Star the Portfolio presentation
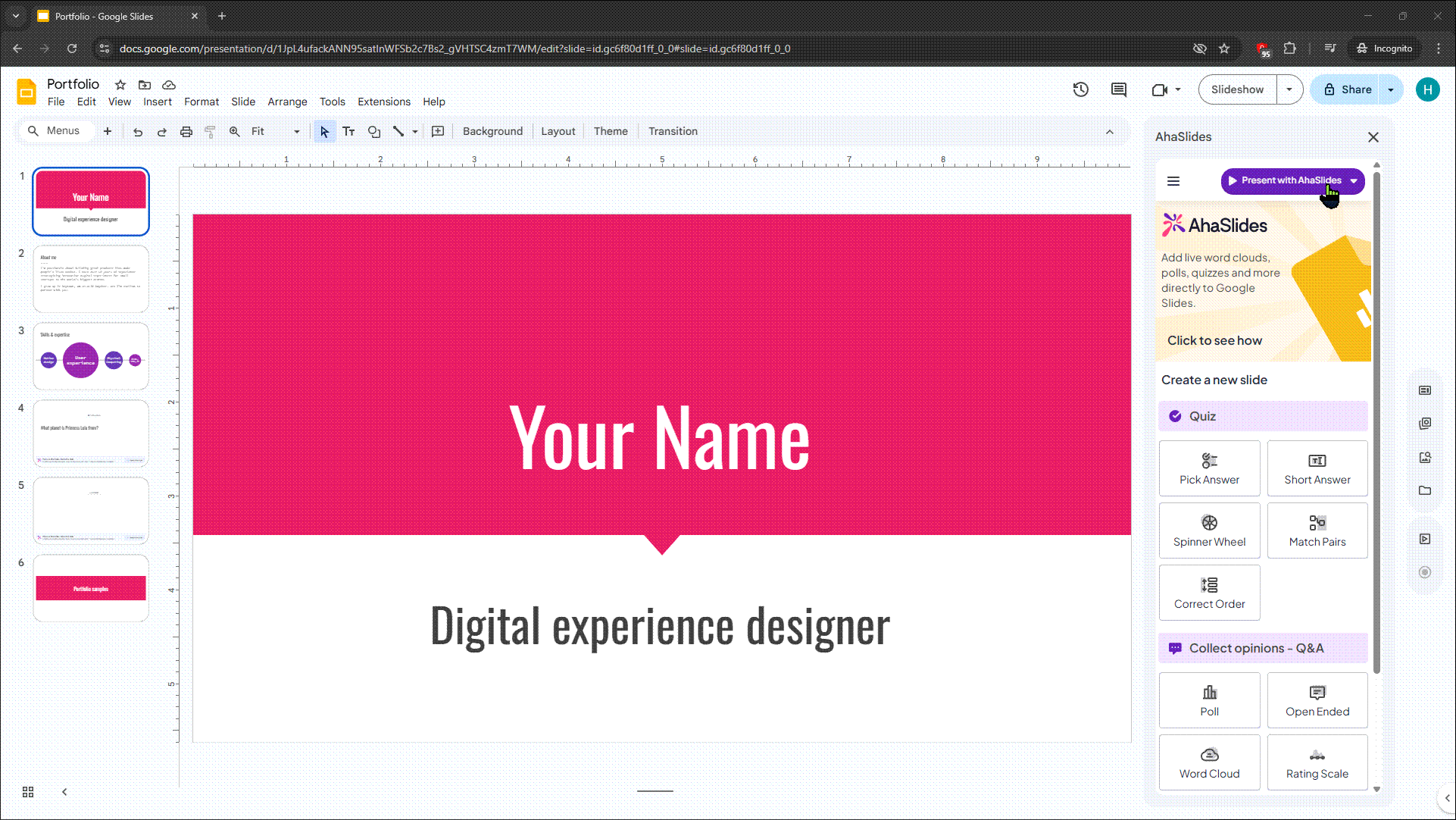Image resolution: width=1456 pixels, height=820 pixels. 120,85
